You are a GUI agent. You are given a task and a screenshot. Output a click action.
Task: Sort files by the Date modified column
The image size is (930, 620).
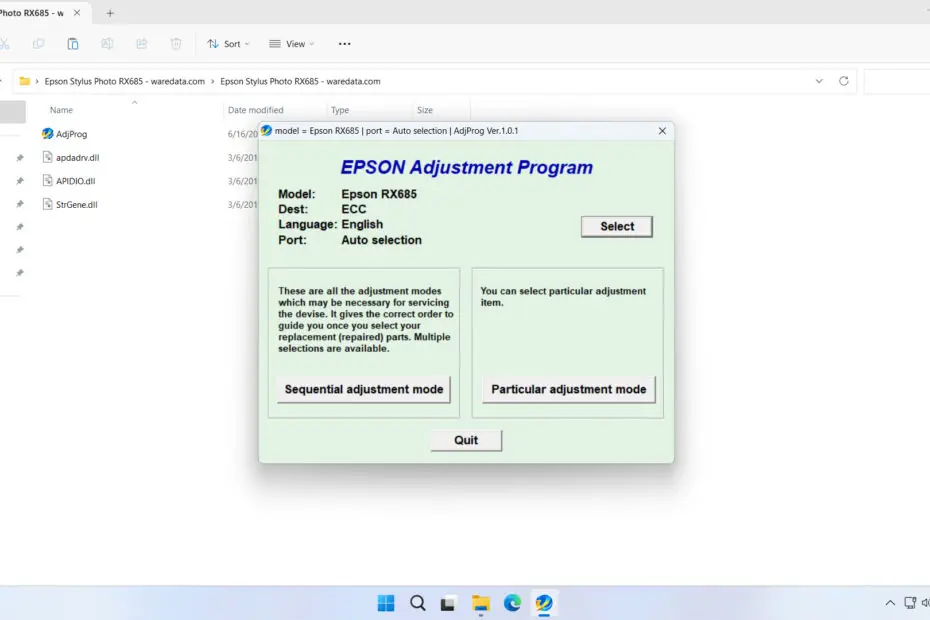pos(256,110)
